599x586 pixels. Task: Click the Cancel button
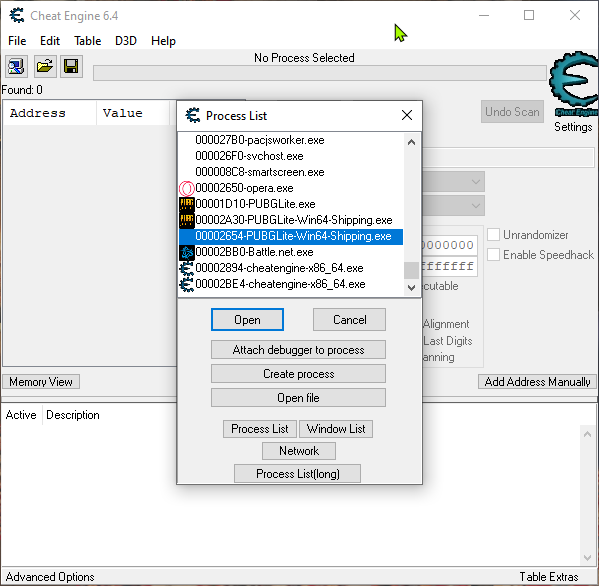point(349,320)
